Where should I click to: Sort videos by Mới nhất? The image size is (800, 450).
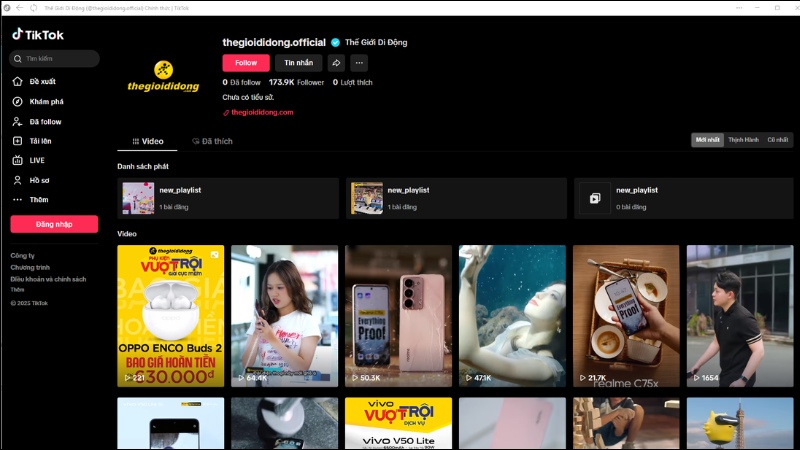707,140
